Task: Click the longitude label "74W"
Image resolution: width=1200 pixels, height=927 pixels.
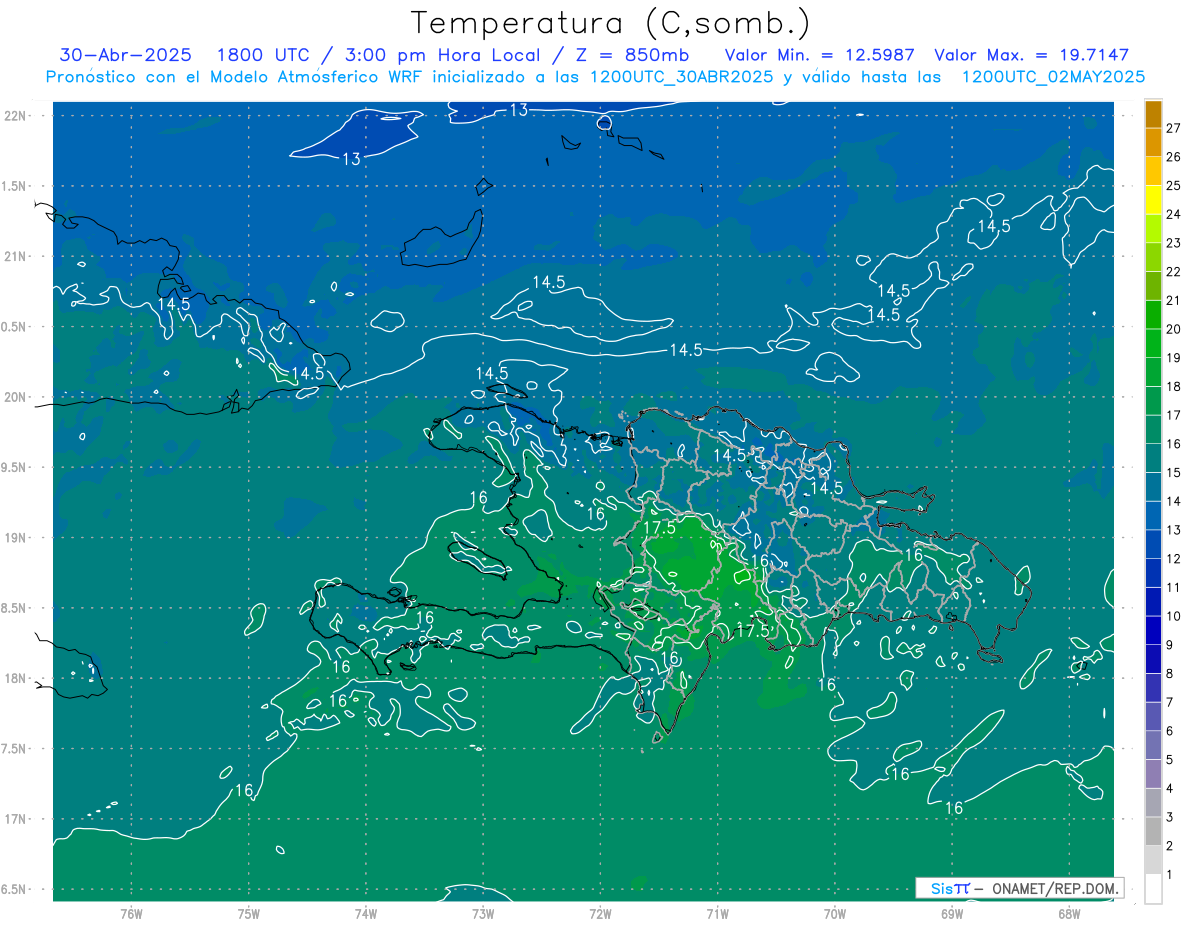Action: click(365, 914)
